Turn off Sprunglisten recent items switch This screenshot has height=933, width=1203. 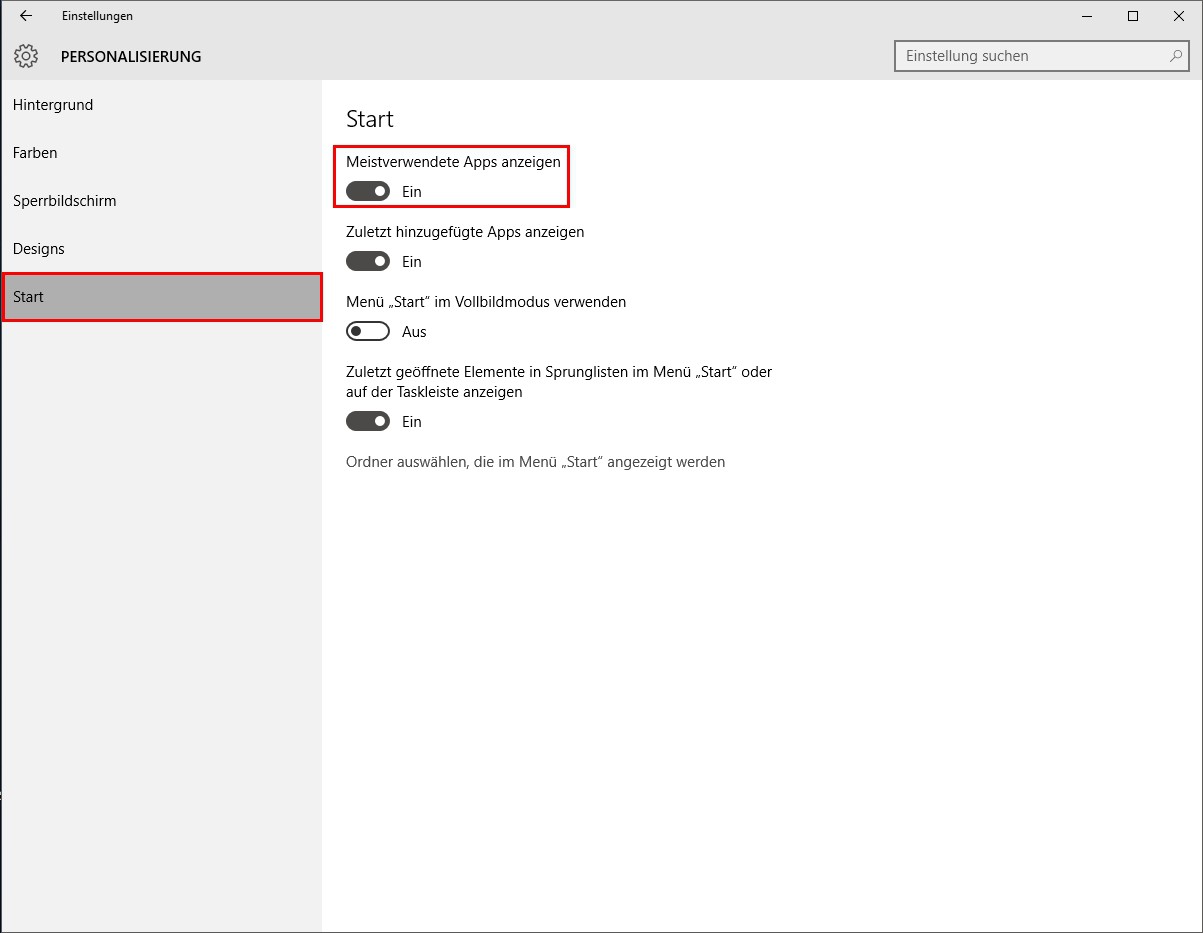click(367, 421)
